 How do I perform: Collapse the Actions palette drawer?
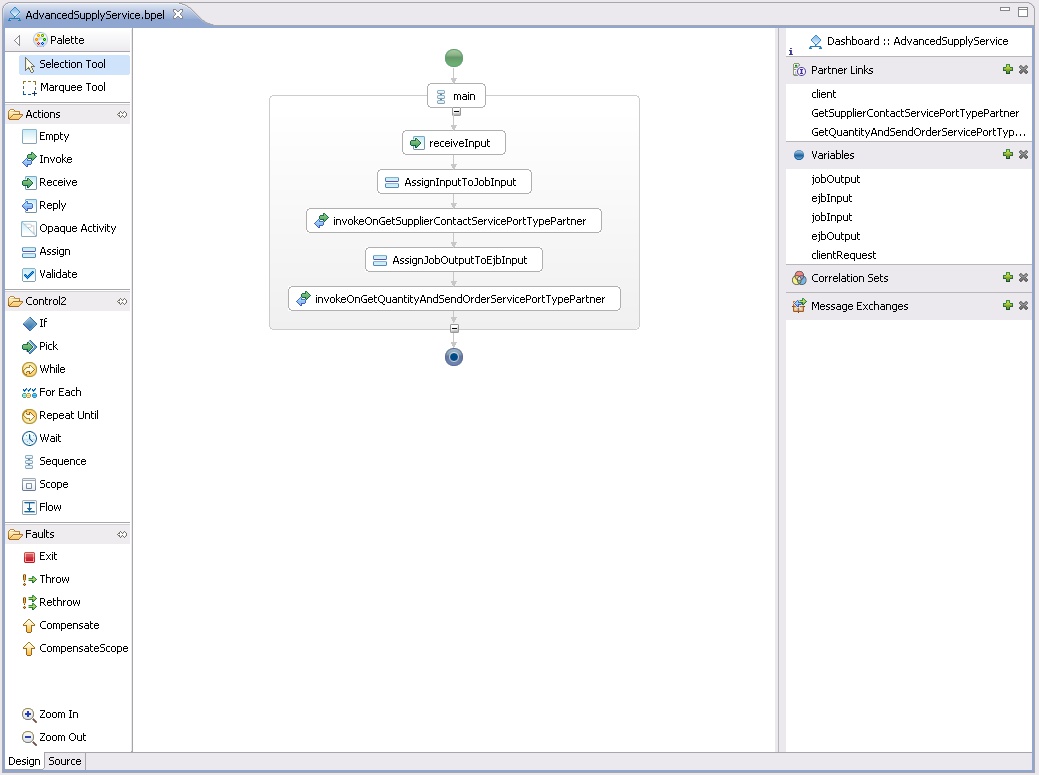122,115
